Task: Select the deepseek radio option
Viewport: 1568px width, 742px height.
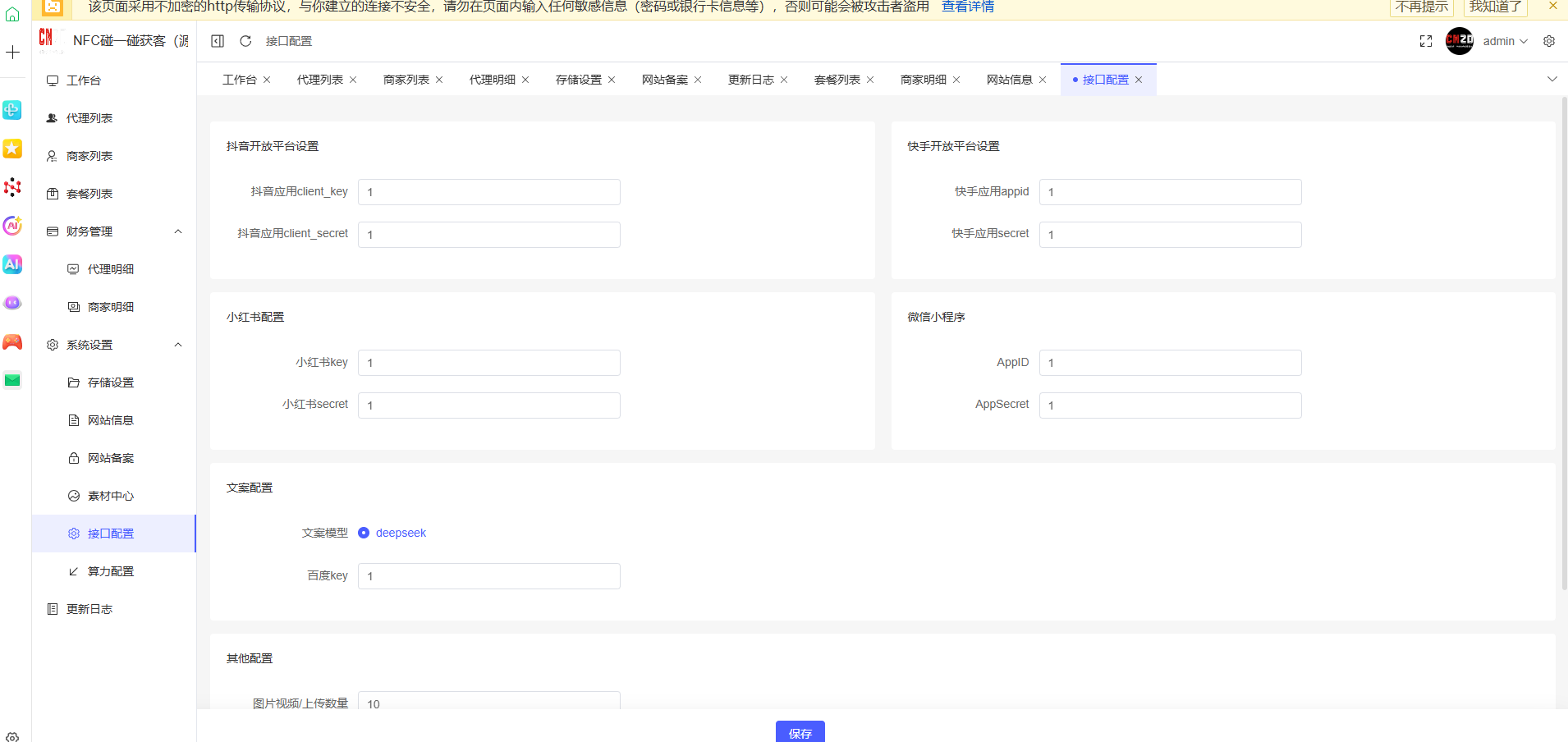Action: [364, 533]
